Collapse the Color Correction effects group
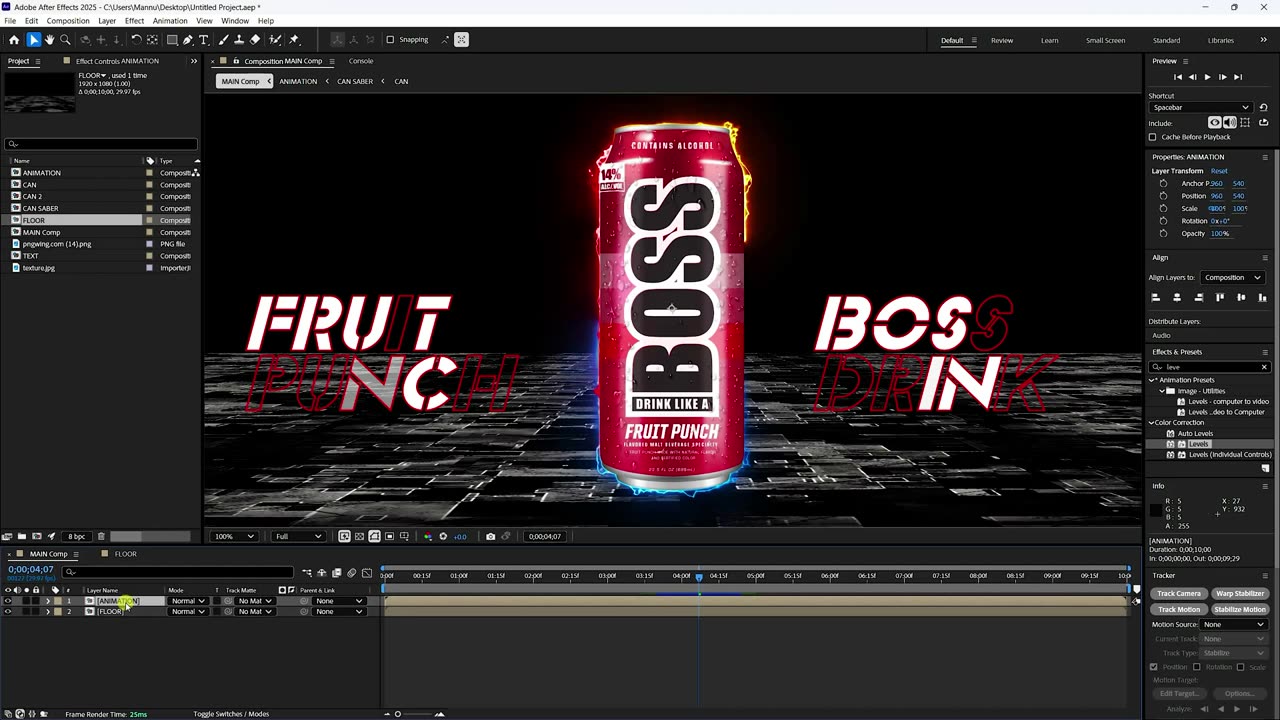This screenshot has width=1280, height=720. pyautogui.click(x=1152, y=423)
